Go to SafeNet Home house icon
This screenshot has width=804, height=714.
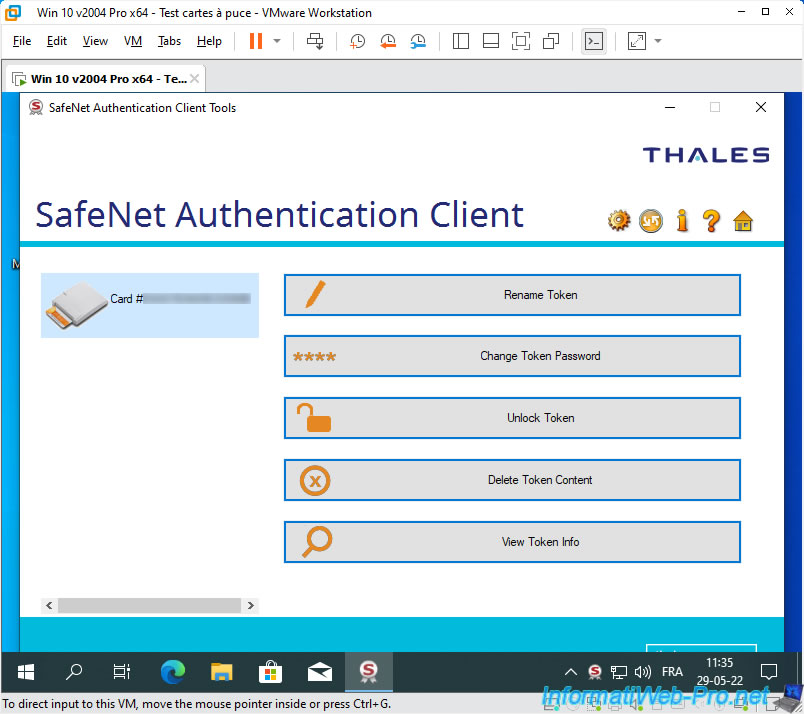click(742, 221)
